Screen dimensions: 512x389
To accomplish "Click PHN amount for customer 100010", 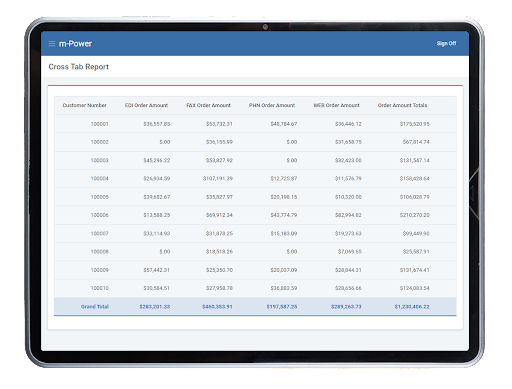I will click(284, 288).
